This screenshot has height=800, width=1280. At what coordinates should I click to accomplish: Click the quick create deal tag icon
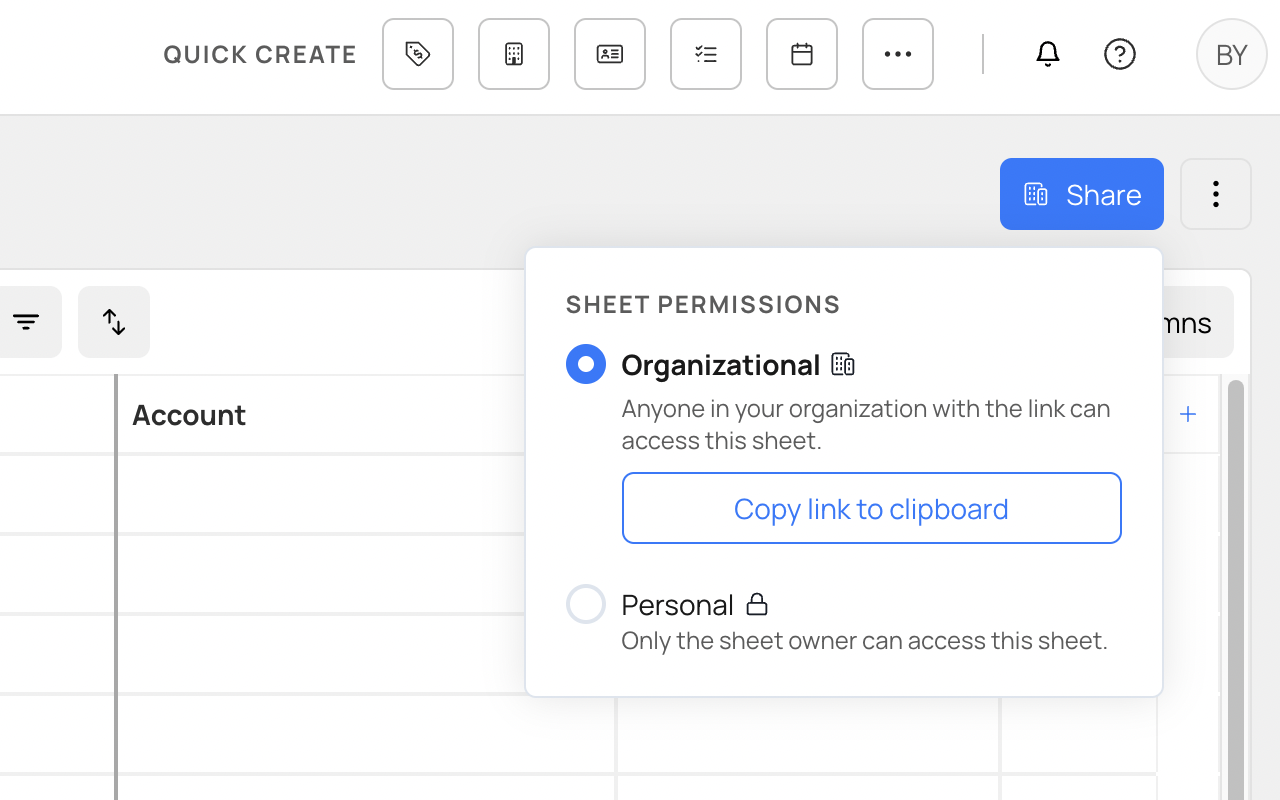[x=418, y=54]
